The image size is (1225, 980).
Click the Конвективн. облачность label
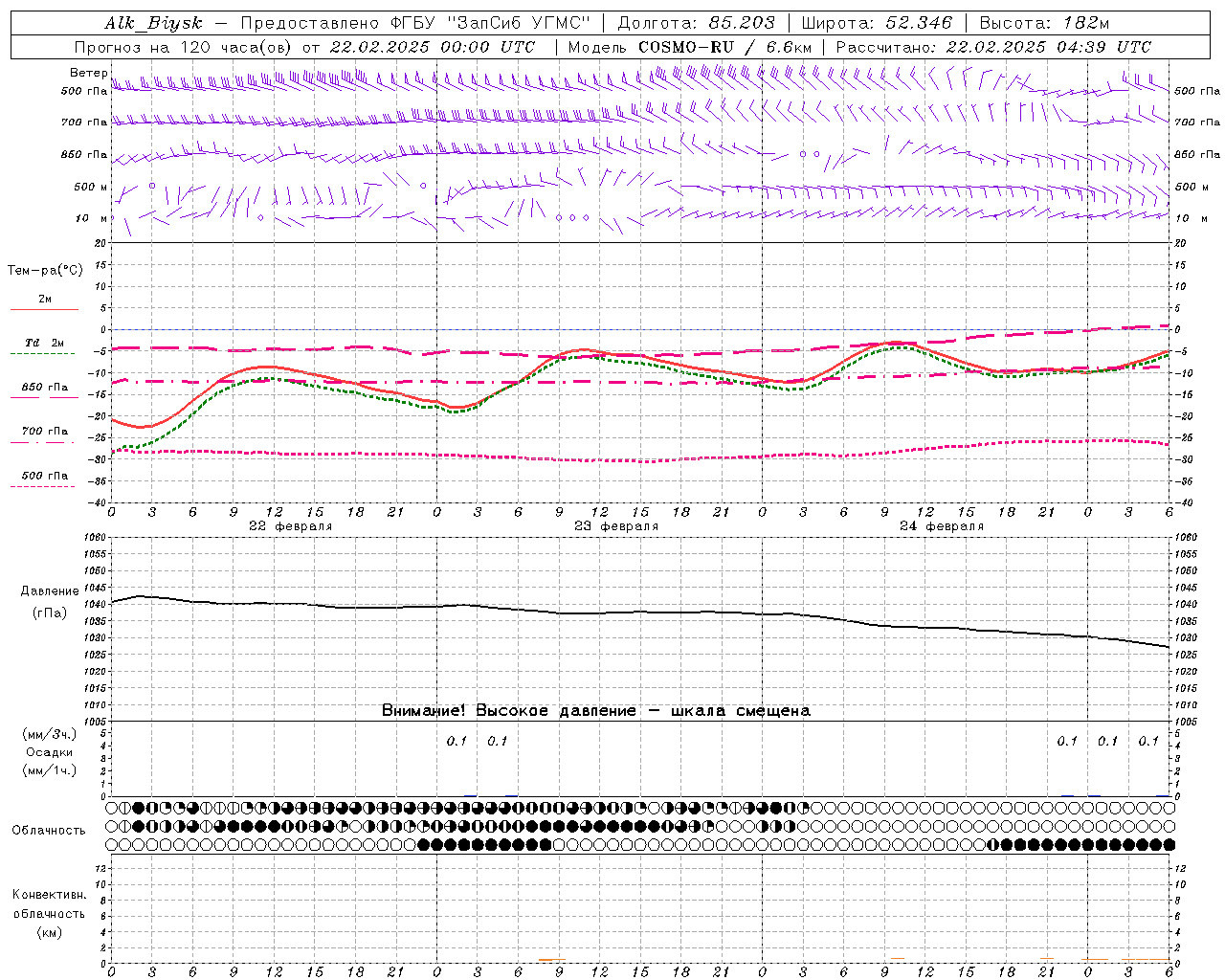(49, 904)
